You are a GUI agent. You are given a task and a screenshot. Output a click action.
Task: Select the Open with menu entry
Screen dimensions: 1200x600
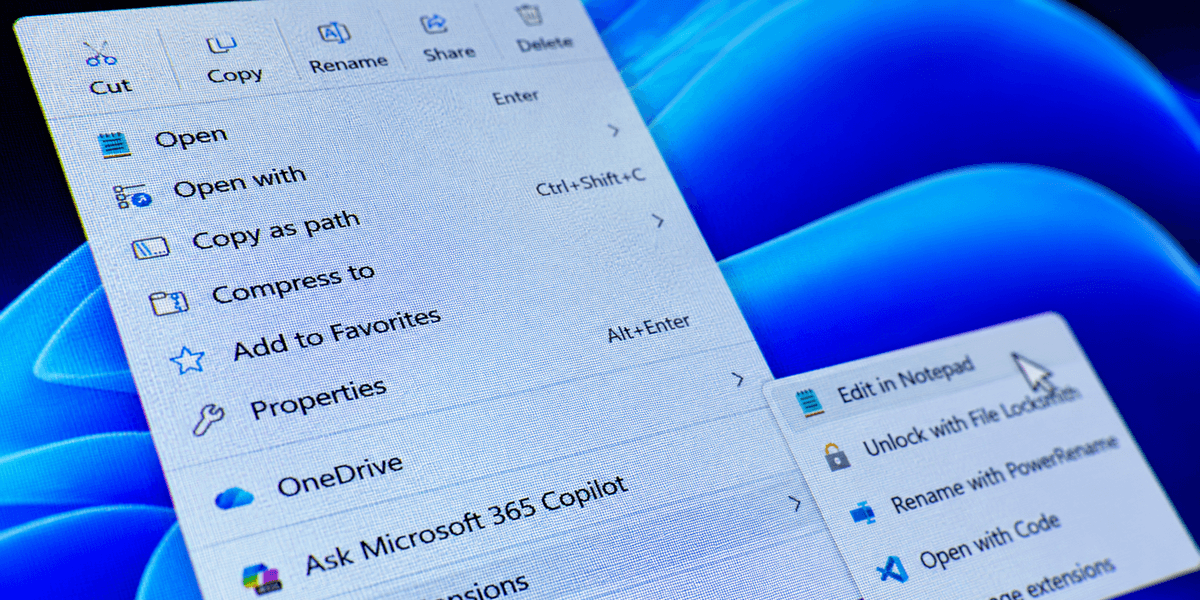[240, 182]
